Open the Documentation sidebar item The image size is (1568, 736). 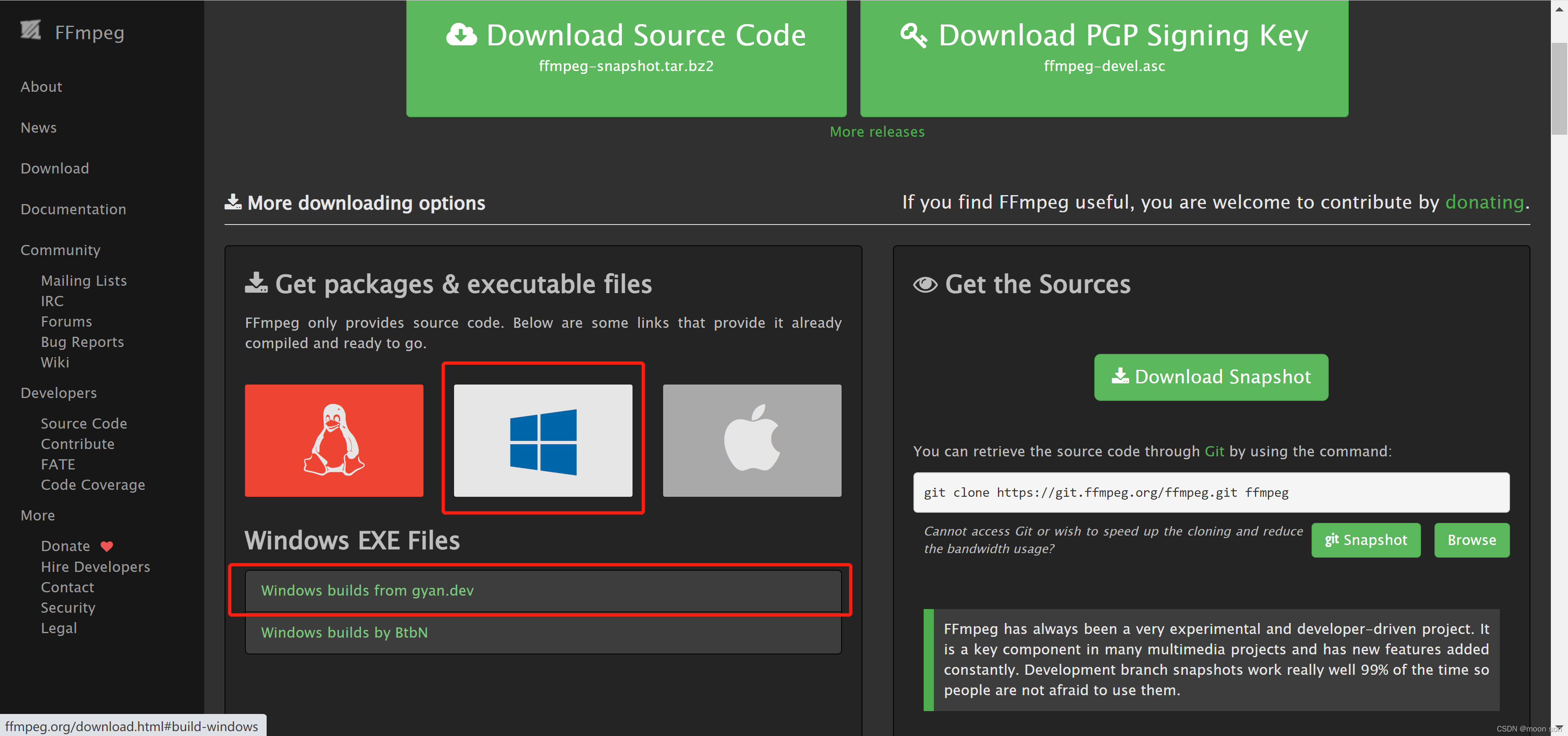pyautogui.click(x=73, y=209)
